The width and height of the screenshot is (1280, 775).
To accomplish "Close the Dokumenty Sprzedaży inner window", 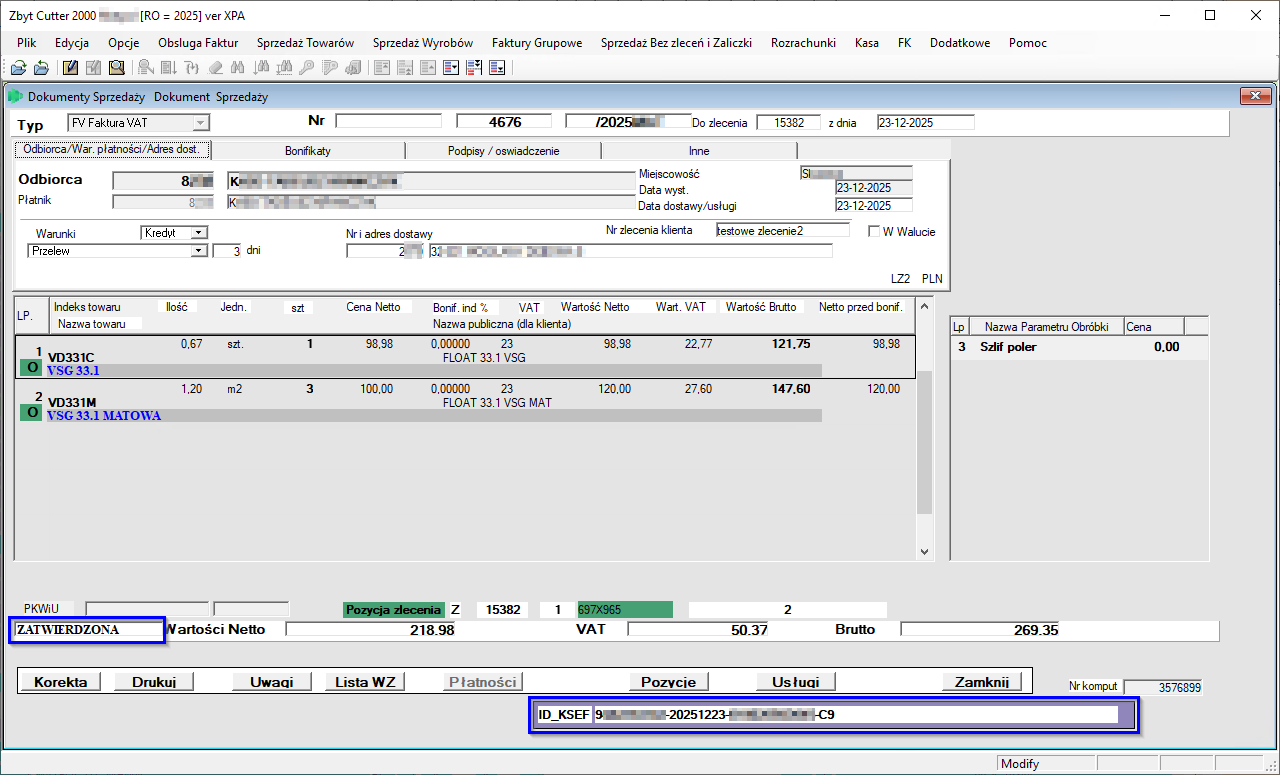I will click(x=1254, y=96).
